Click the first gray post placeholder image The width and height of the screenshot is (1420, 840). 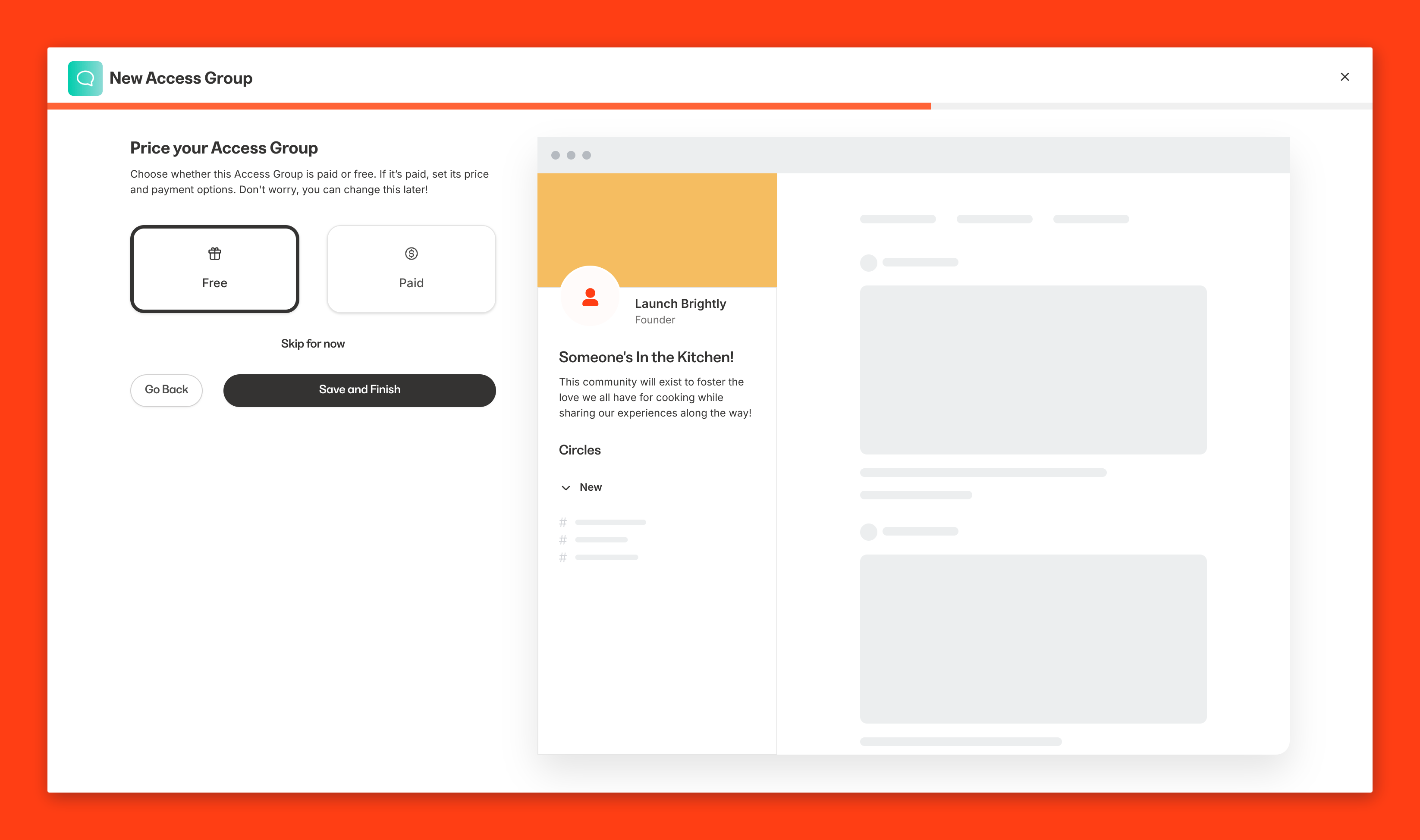[1033, 370]
